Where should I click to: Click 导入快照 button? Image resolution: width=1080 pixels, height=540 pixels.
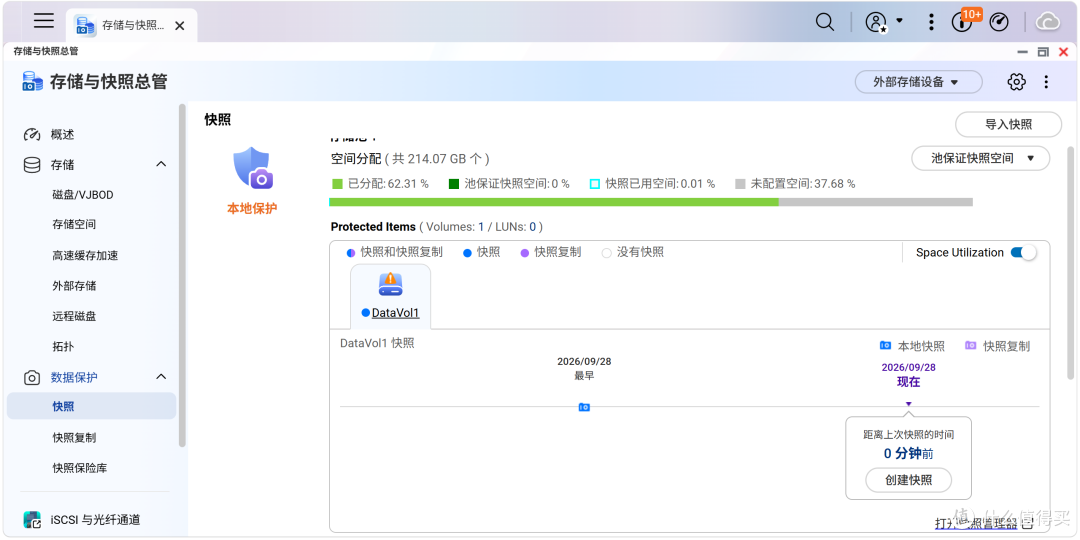tap(1008, 125)
